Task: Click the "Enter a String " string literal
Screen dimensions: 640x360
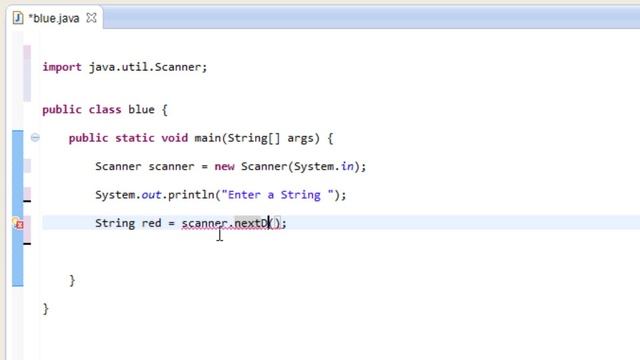Action: pos(278,195)
